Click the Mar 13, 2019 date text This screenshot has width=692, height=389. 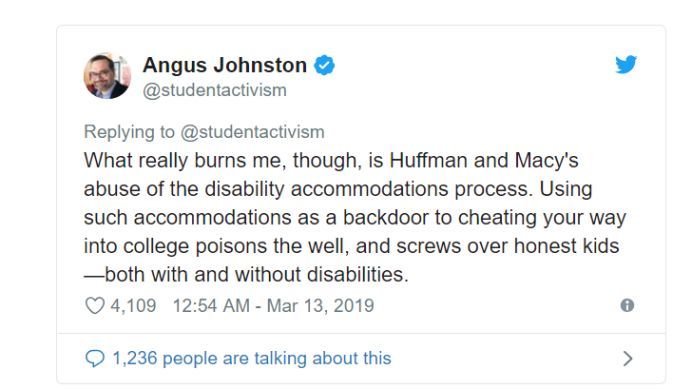[320, 306]
